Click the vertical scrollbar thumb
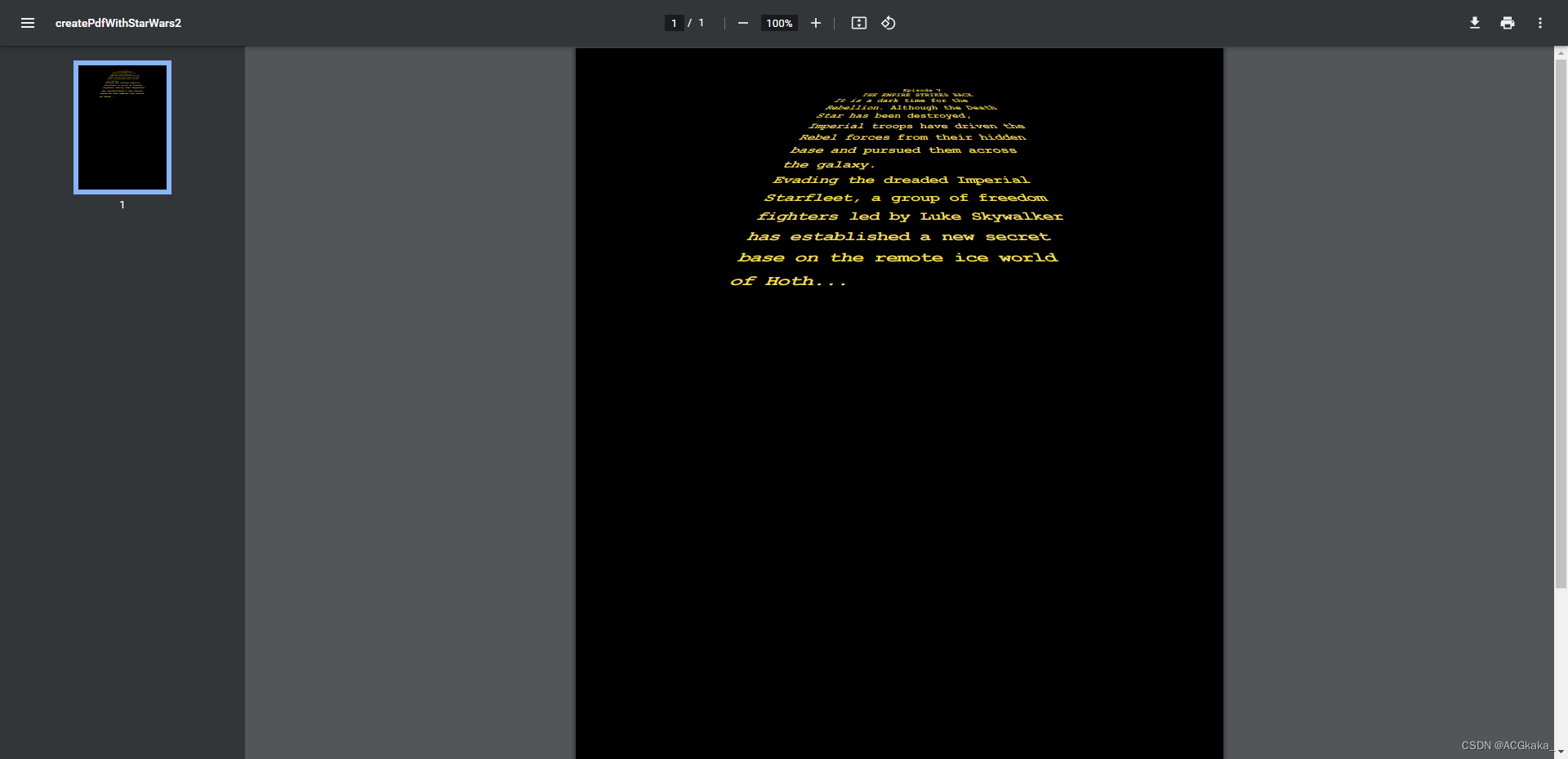The height and width of the screenshot is (759, 1568). [1561, 324]
